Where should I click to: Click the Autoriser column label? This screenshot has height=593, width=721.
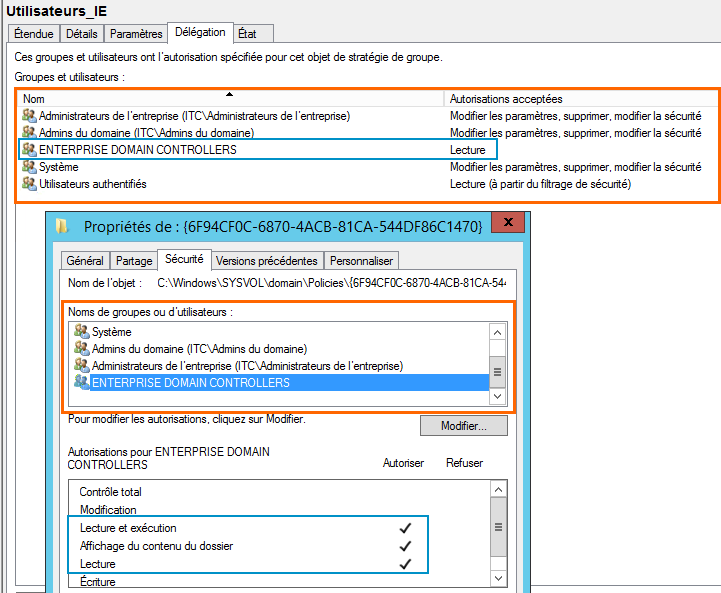pyautogui.click(x=403, y=463)
